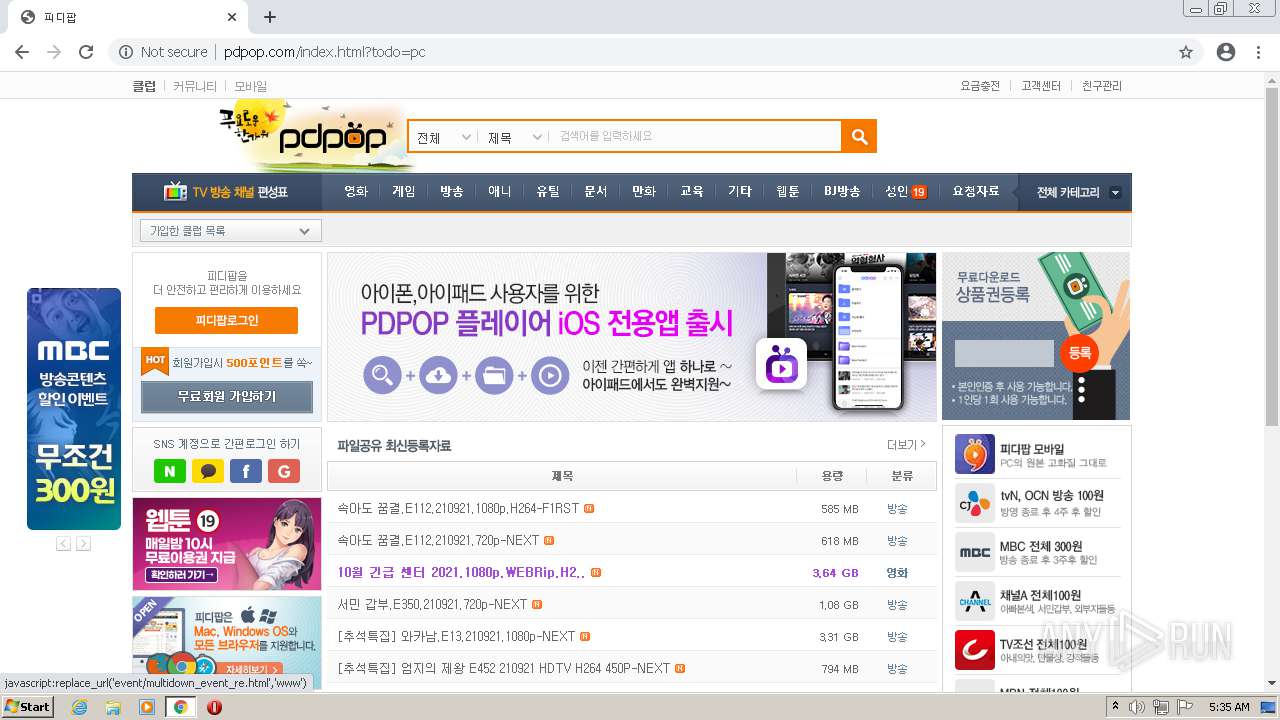Image resolution: width=1280 pixels, height=720 pixels.
Task: Open the 성인 19 category
Action: [906, 191]
